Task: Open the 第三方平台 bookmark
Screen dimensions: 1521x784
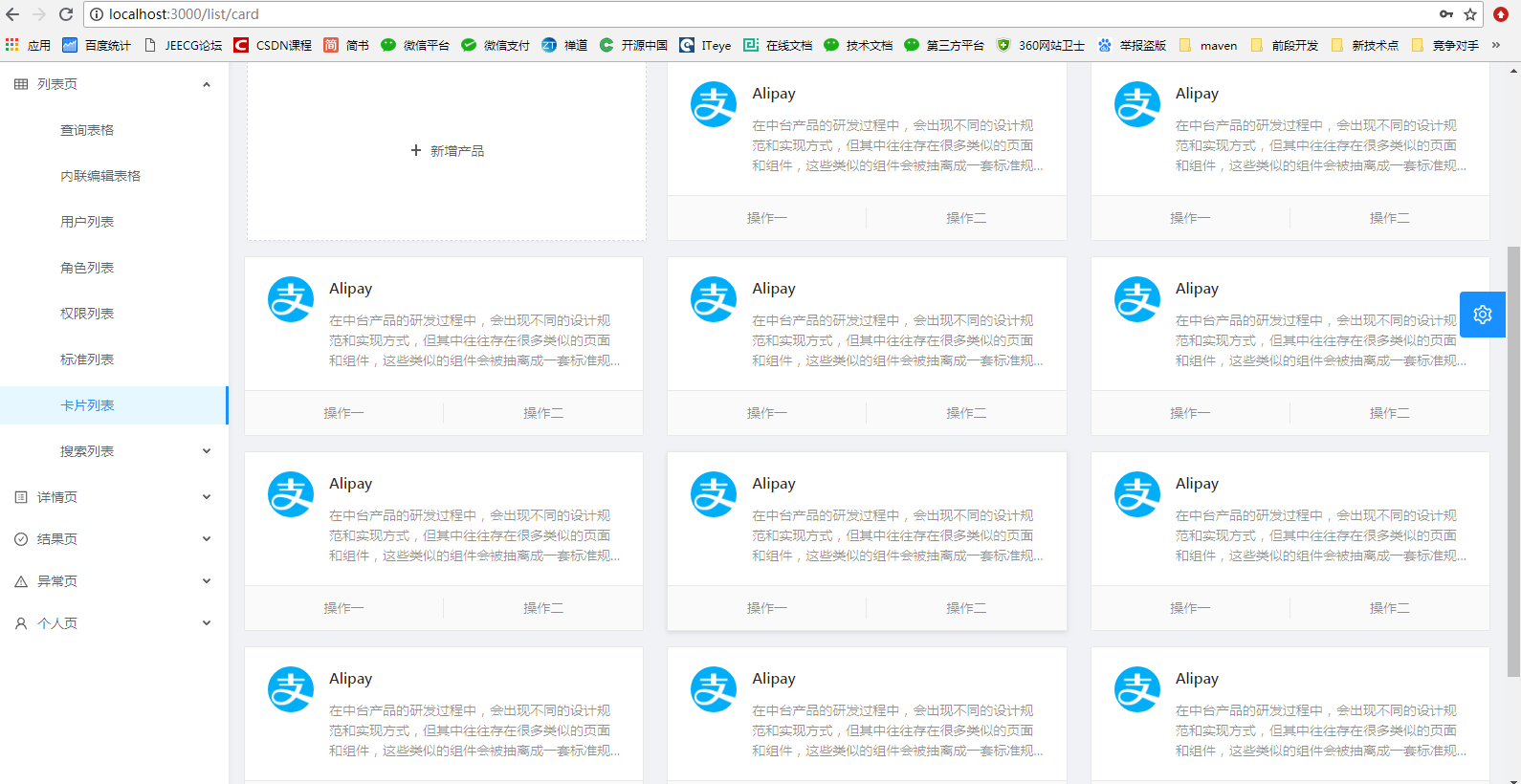Action: [x=944, y=45]
